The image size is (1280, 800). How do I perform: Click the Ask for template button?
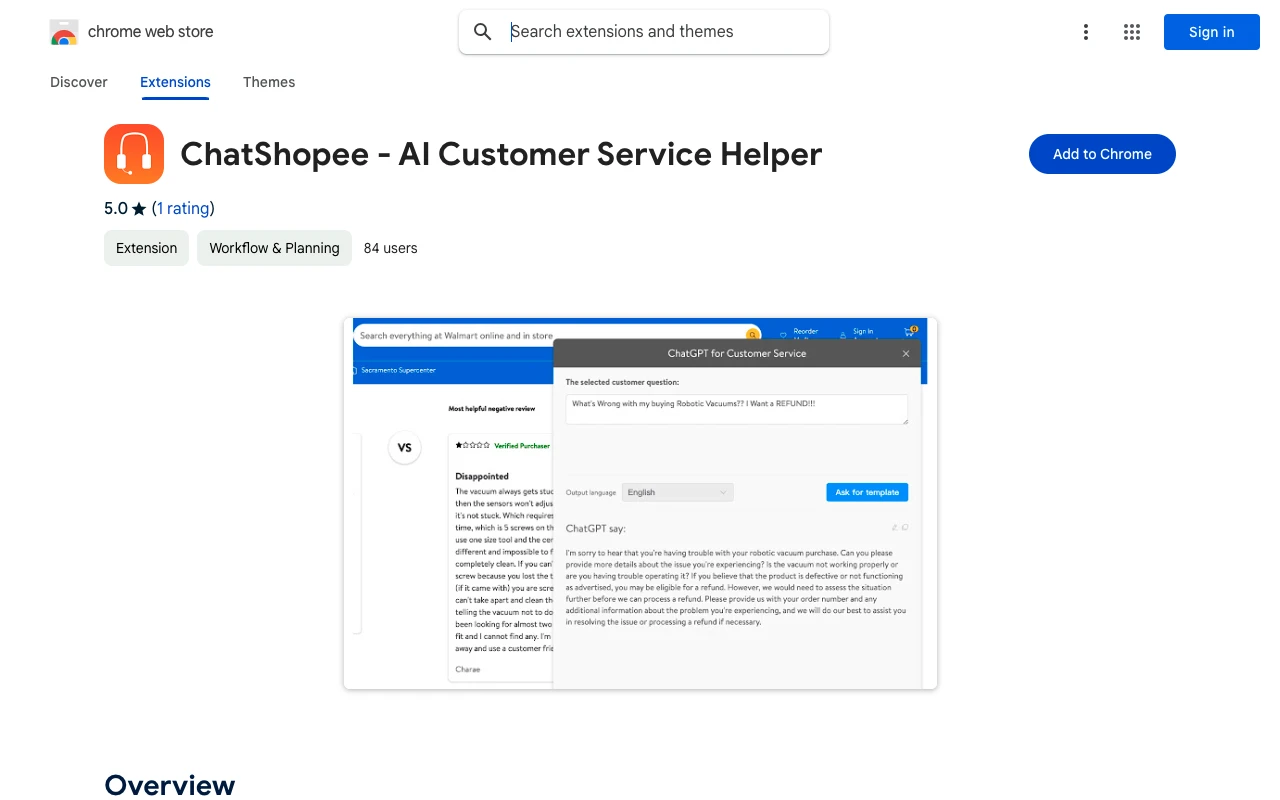click(866, 492)
